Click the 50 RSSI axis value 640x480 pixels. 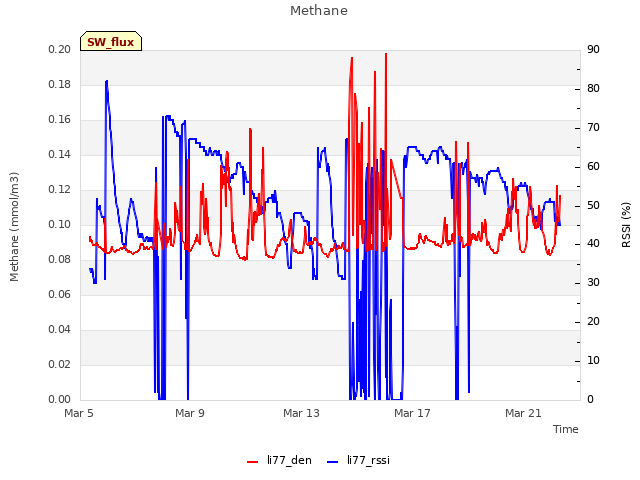coord(593,205)
